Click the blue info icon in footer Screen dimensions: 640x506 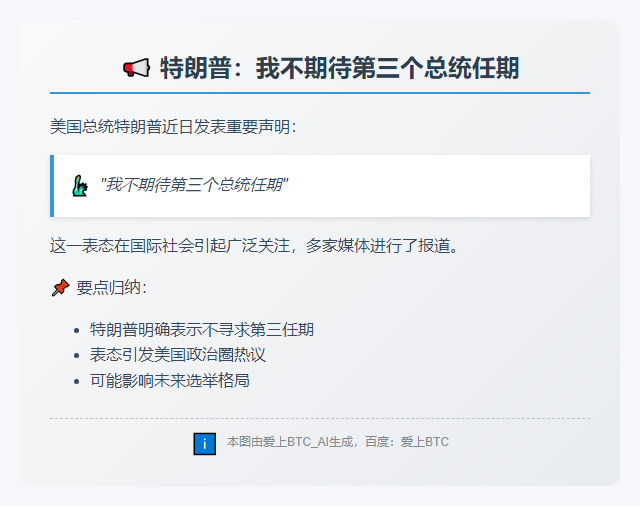(204, 444)
